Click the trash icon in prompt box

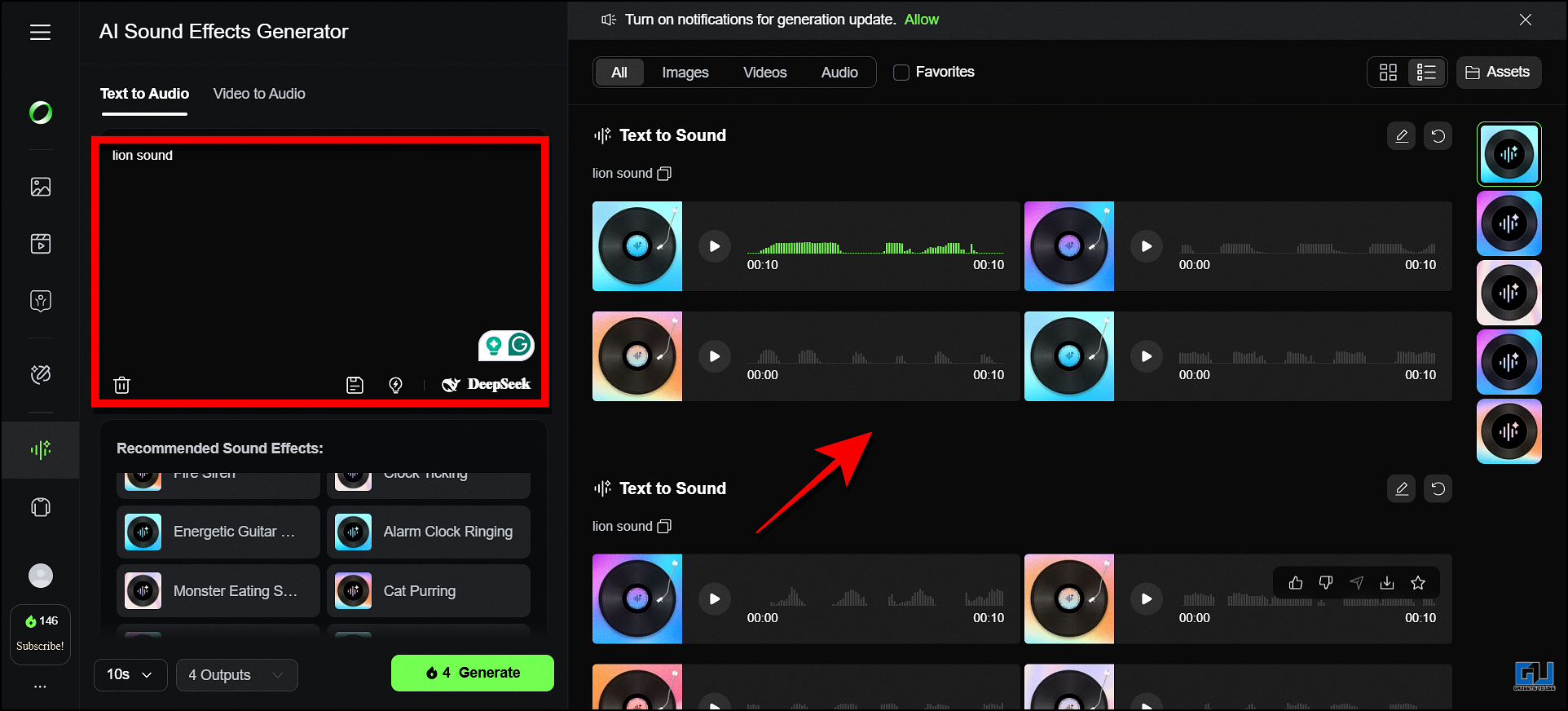coord(121,385)
